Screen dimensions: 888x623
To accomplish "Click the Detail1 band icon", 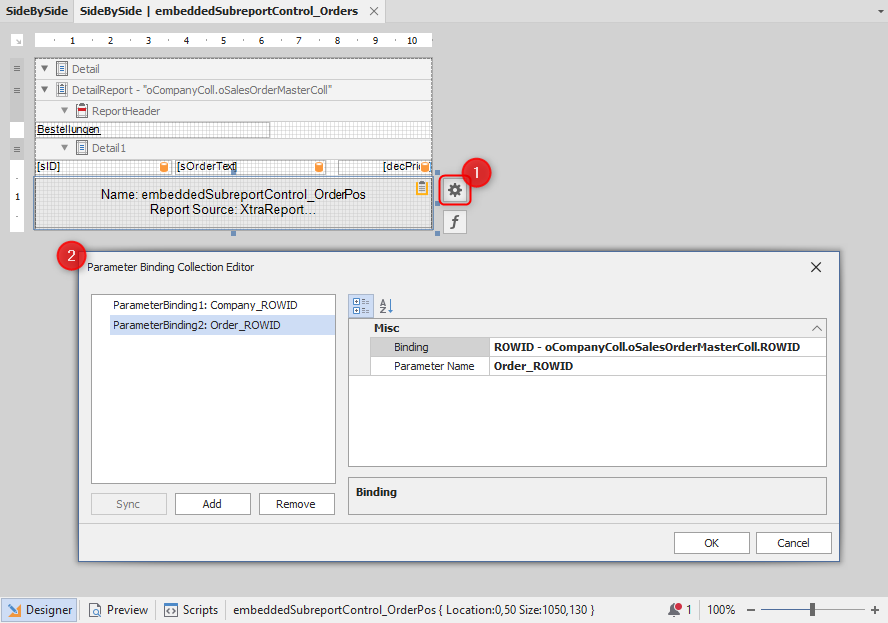I will pos(82,148).
